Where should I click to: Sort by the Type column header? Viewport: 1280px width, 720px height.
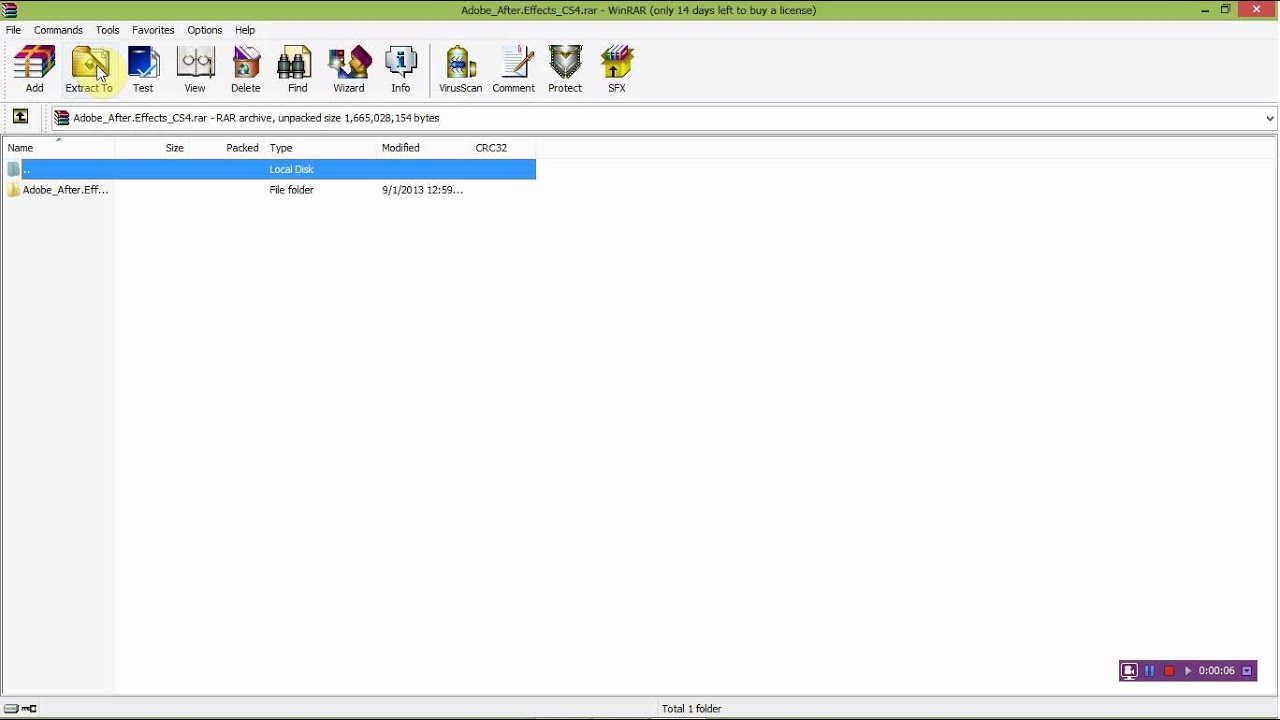(x=321, y=147)
